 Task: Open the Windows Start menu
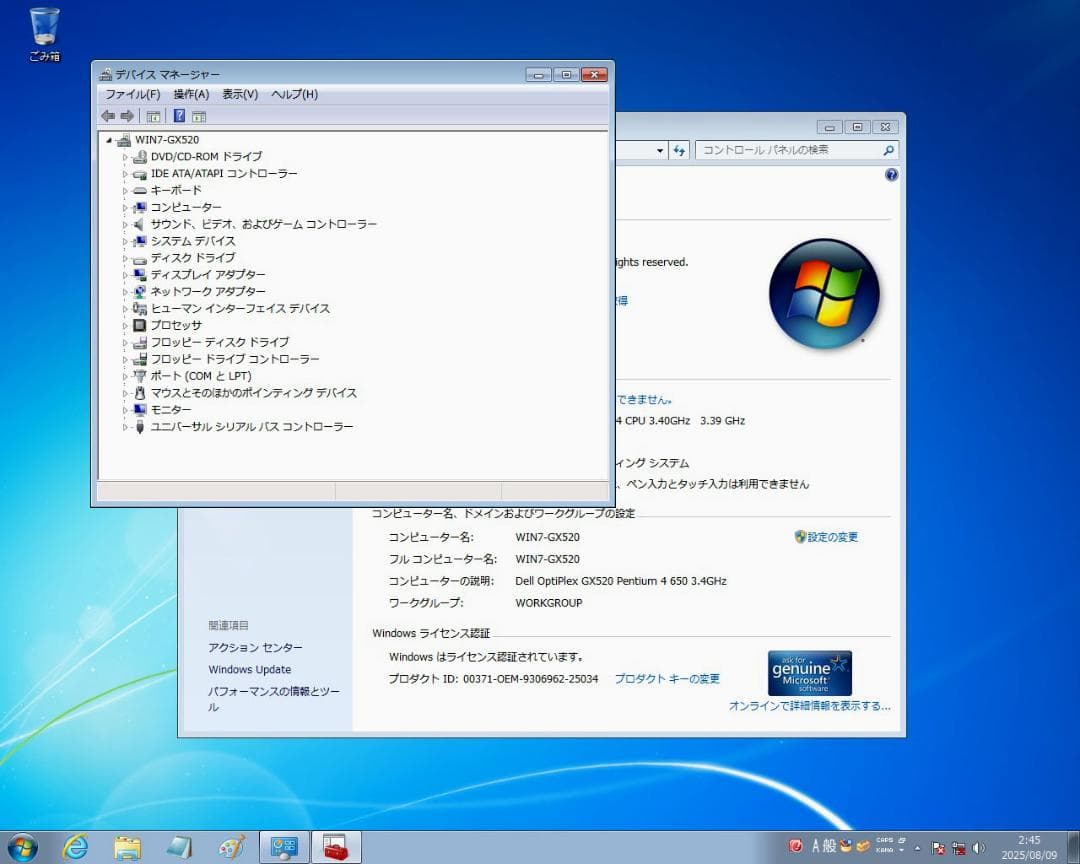coord(22,847)
